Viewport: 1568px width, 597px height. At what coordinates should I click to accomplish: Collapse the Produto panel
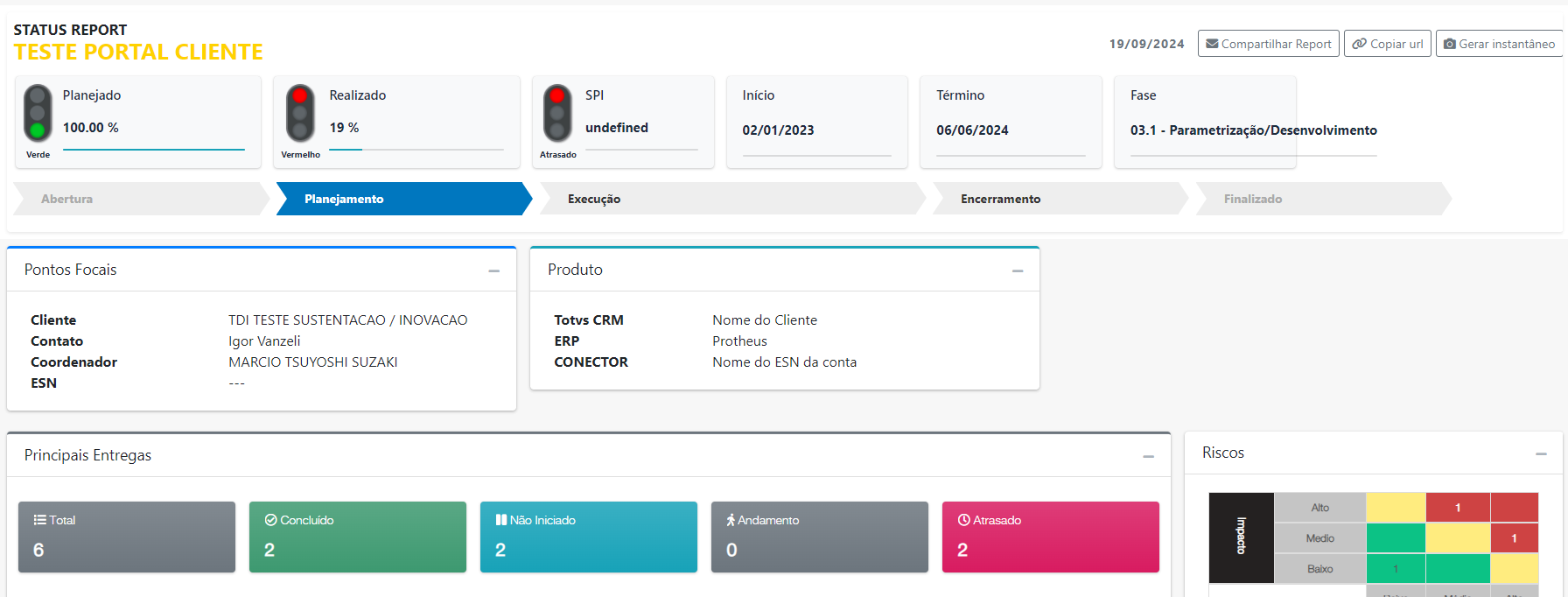click(1018, 271)
